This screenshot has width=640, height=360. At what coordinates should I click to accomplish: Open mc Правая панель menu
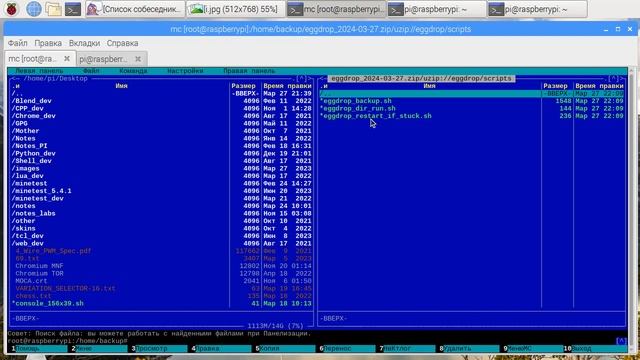249,71
